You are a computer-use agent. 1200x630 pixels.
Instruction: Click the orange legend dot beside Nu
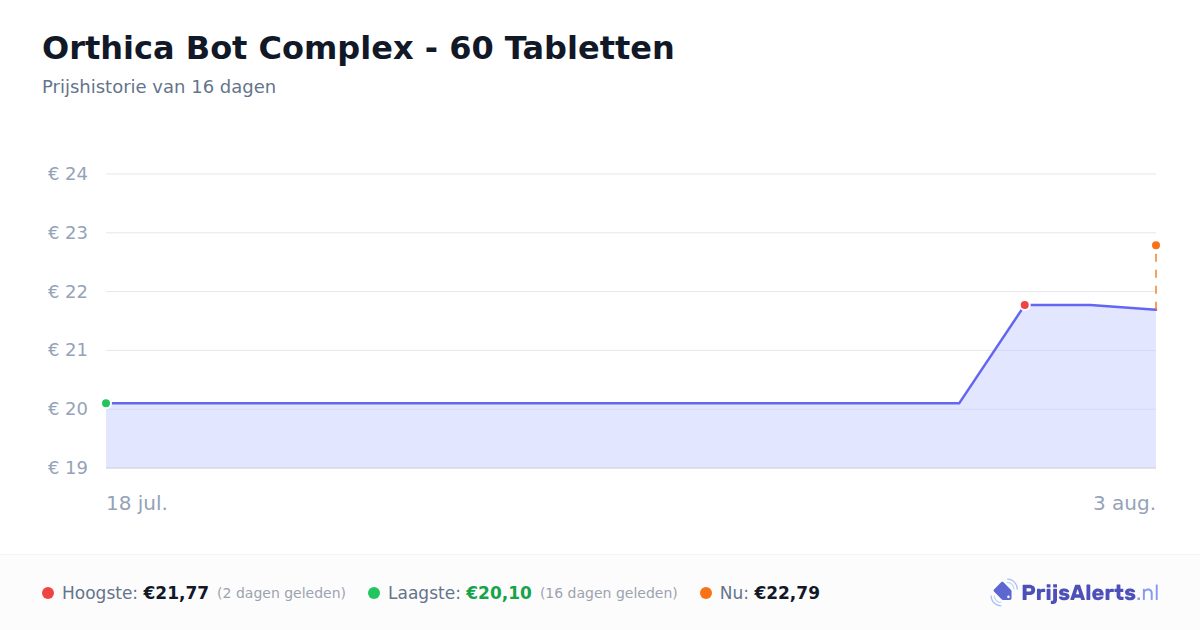[x=706, y=593]
